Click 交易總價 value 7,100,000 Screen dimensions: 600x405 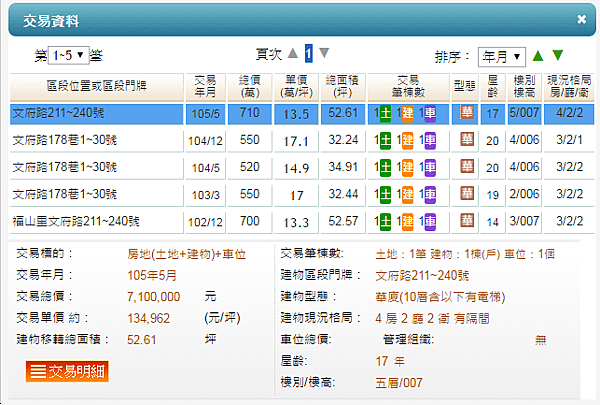[x=153, y=297]
